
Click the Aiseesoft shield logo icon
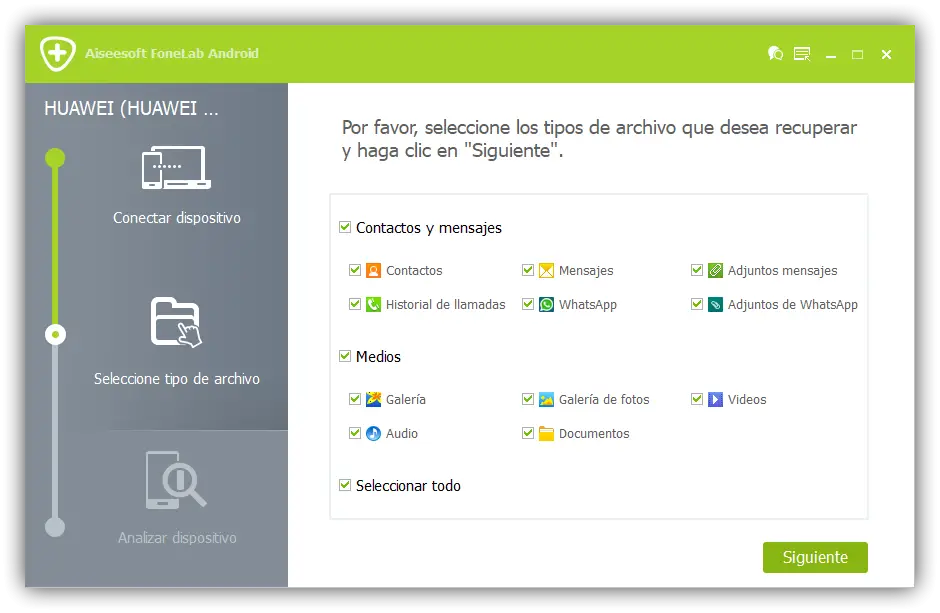tap(58, 53)
